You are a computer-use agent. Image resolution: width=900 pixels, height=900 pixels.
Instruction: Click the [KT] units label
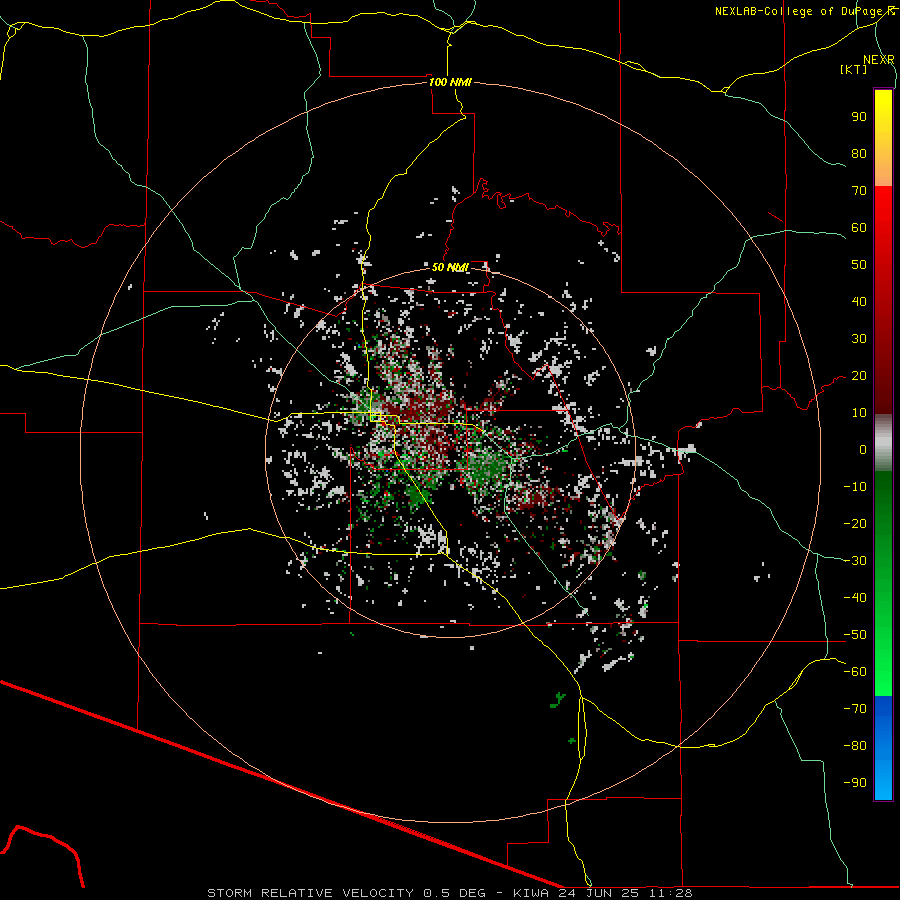(854, 69)
